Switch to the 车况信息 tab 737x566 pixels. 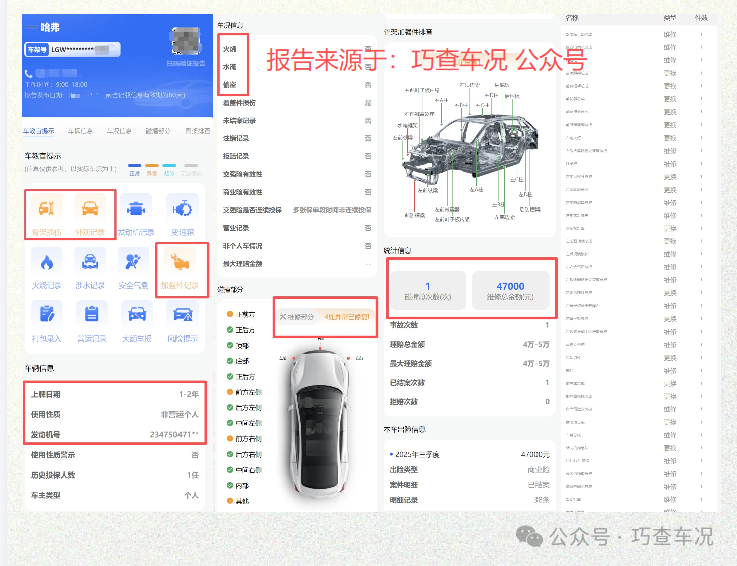(118, 131)
